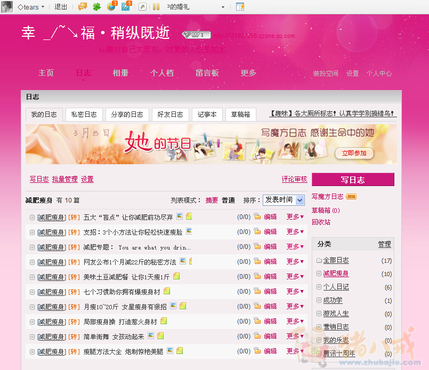Viewport: 429px width, 370px height.
Task: Click the 立即参加 button on the banner
Action: (x=354, y=153)
